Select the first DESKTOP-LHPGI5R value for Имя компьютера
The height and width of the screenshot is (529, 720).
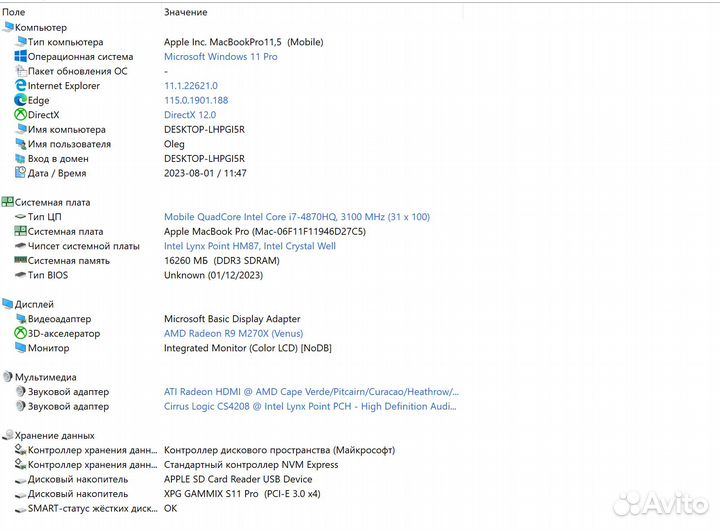204,129
